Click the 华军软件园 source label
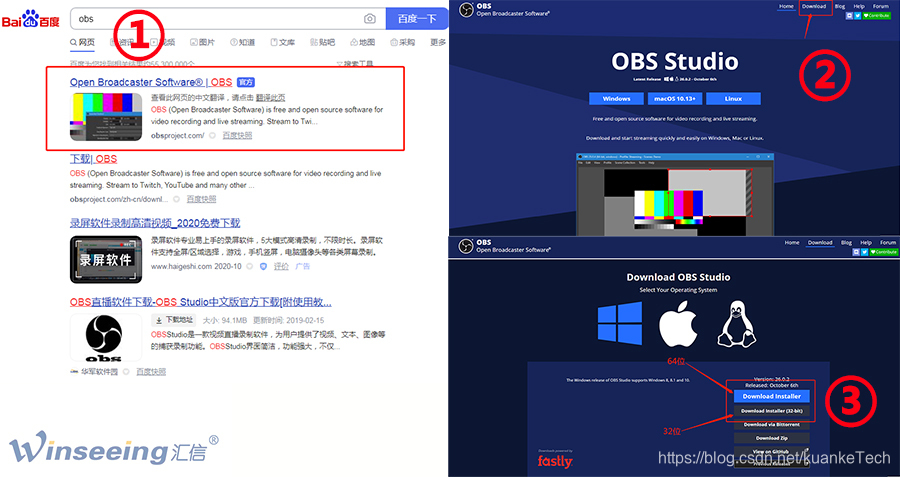The height and width of the screenshot is (477, 900). (x=98, y=372)
